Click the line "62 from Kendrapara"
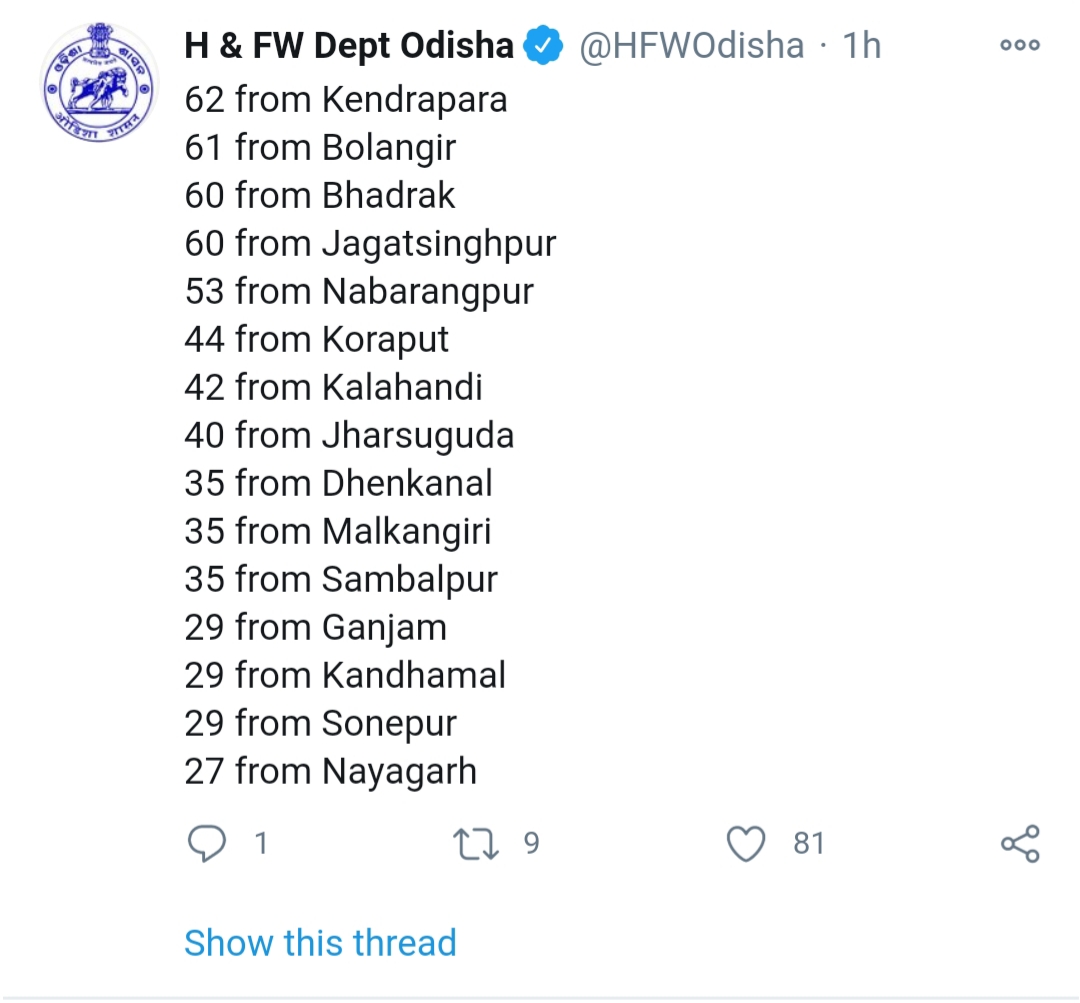The height and width of the screenshot is (1003, 1080). [346, 100]
